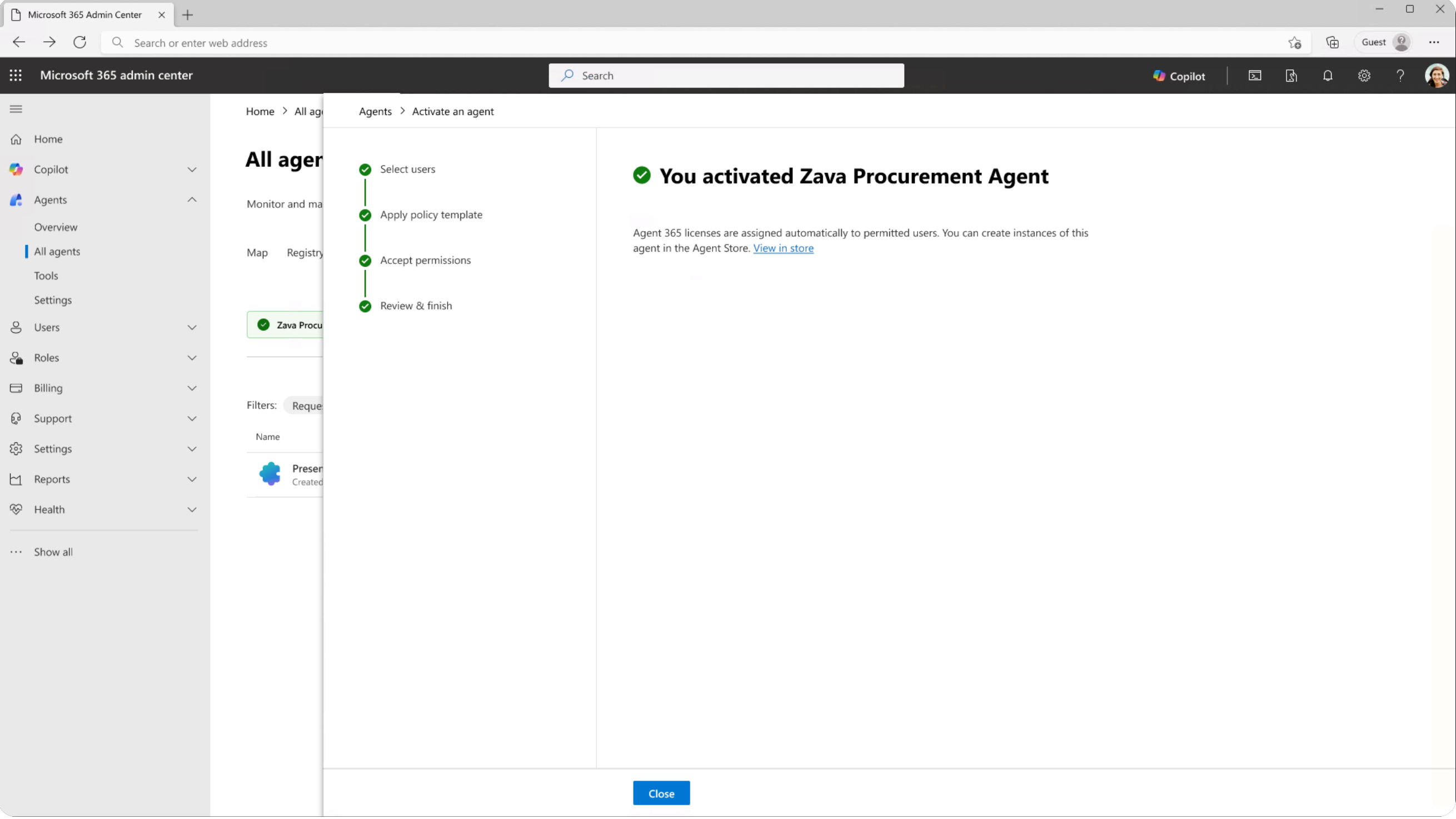The height and width of the screenshot is (819, 1456).
Task: Click the Agents breadcrumb in the panel
Action: coord(375,111)
